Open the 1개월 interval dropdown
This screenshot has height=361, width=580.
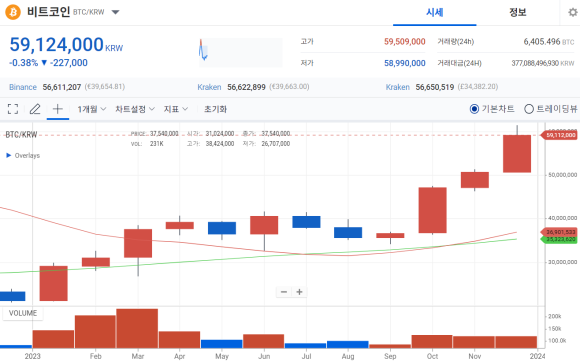click(x=92, y=109)
